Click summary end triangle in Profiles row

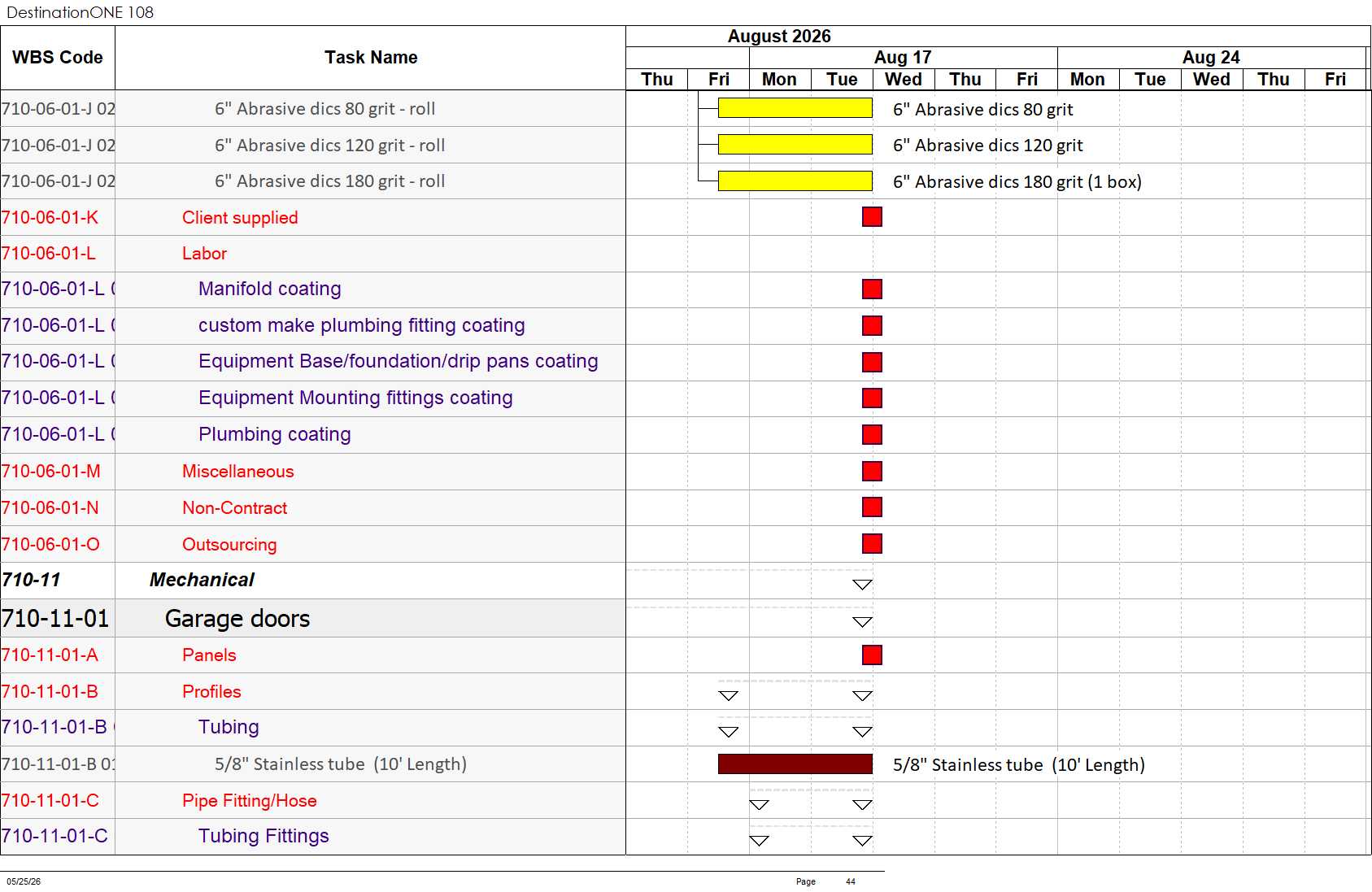click(862, 696)
